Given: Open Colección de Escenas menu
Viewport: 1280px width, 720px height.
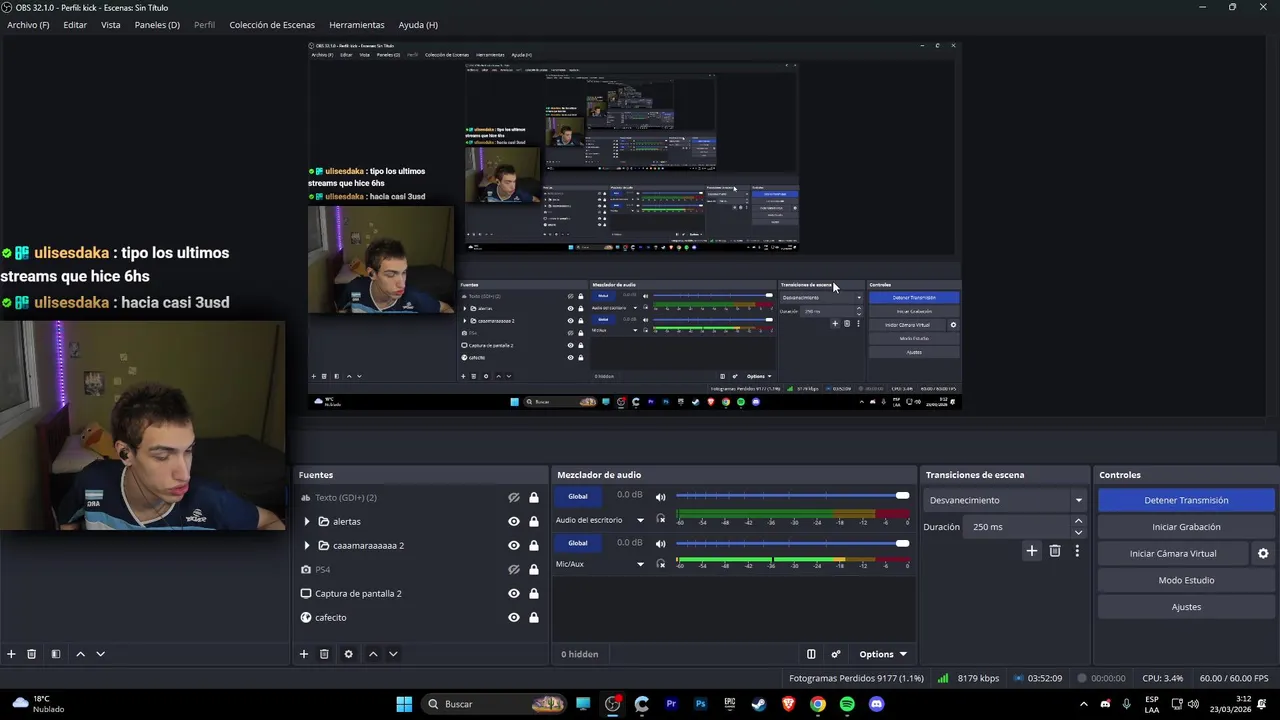Looking at the screenshot, I should click(272, 24).
